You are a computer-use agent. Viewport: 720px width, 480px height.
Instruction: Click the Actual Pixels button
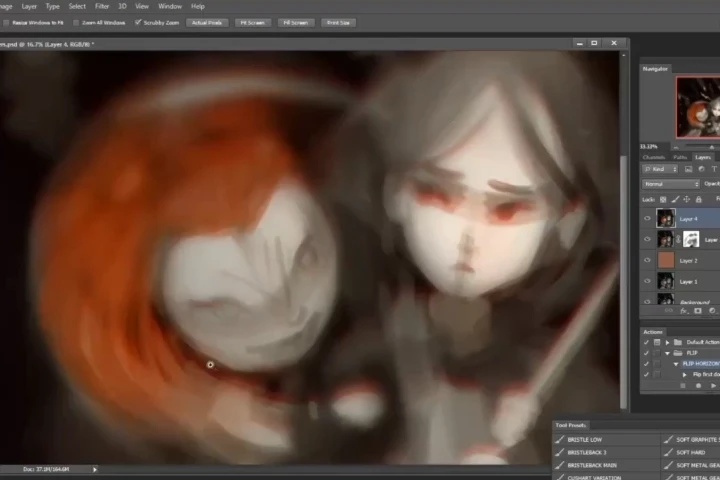point(207,23)
